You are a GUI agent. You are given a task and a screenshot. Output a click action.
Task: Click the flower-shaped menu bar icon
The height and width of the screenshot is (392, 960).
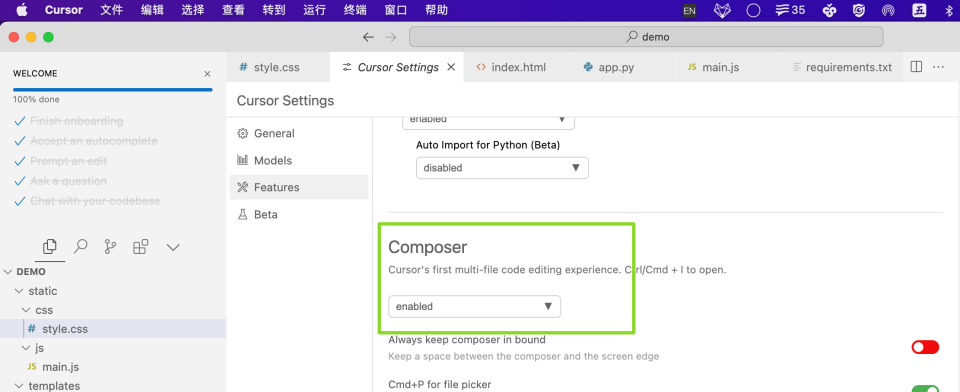pos(829,10)
